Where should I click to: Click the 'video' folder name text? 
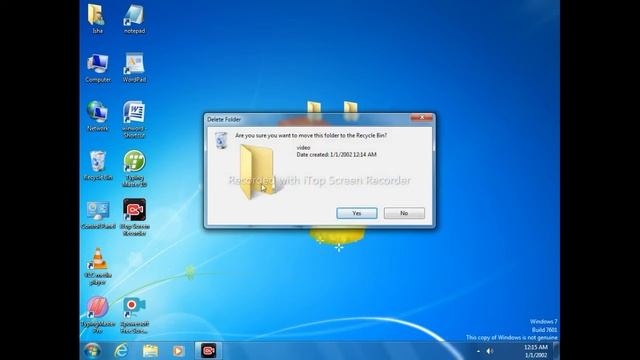coord(303,148)
